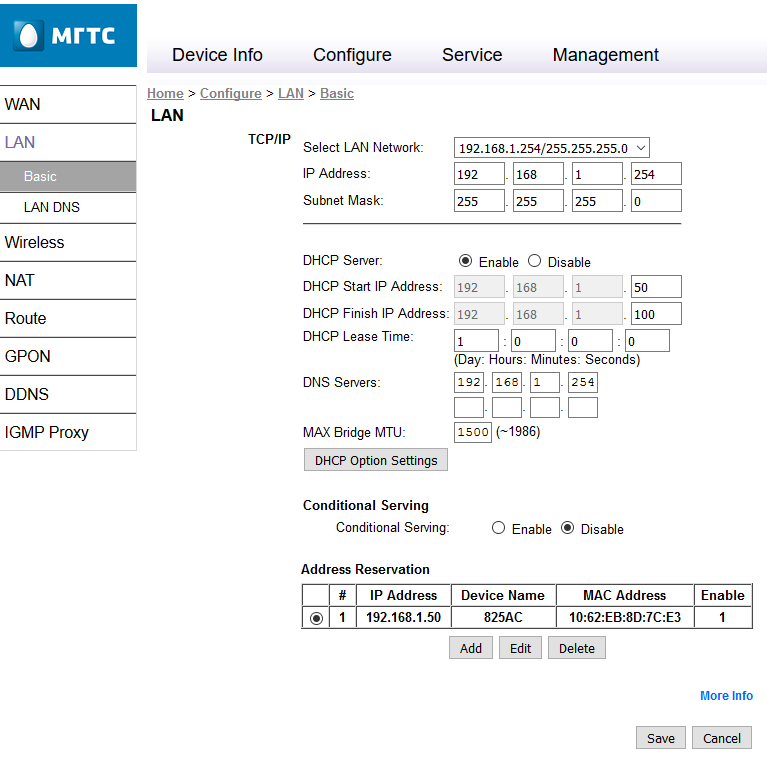Open the Management top menu
The image size is (767, 761).
tap(605, 55)
